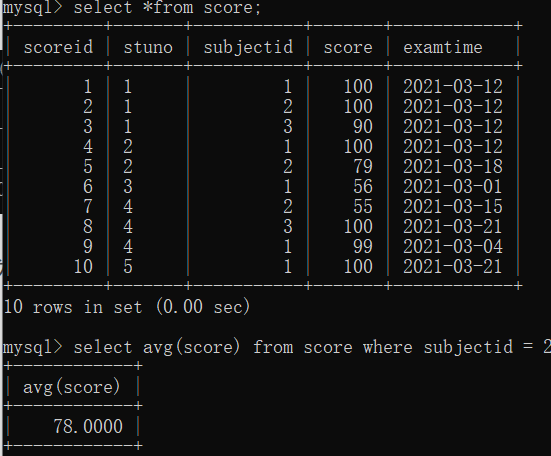Screen dimensions: 551x456
Task: Click score 100 in scoreid 4 row
Action: (x=358, y=146)
